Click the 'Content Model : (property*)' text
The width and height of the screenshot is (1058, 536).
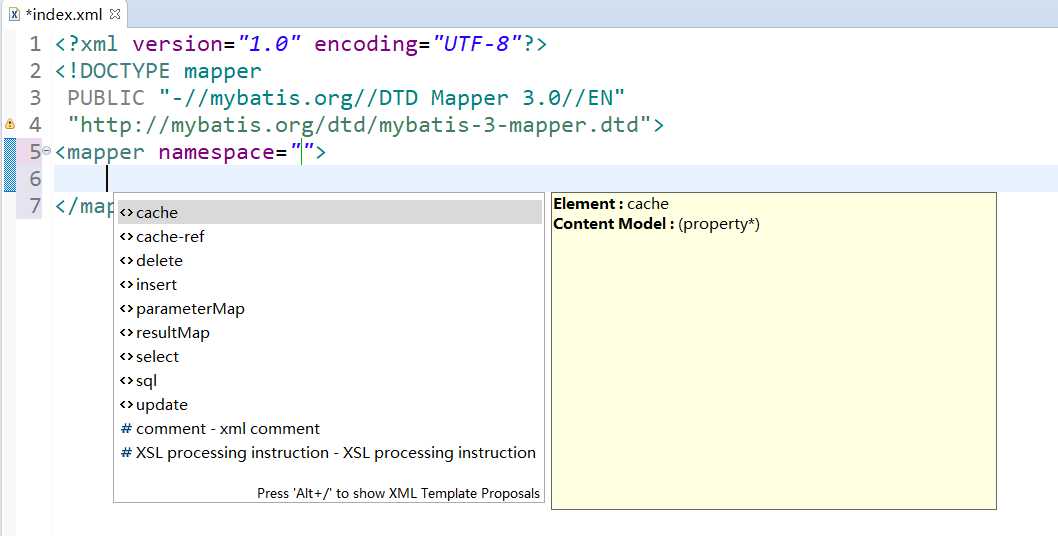coord(657,224)
